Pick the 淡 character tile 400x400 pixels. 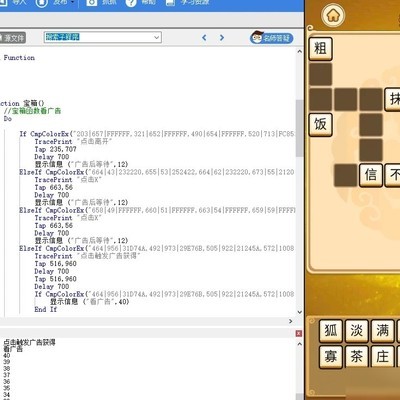pos(356,331)
